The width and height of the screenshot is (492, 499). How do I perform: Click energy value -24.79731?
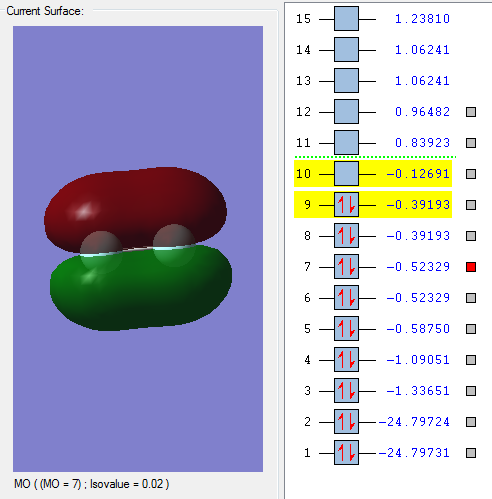[x=414, y=453]
